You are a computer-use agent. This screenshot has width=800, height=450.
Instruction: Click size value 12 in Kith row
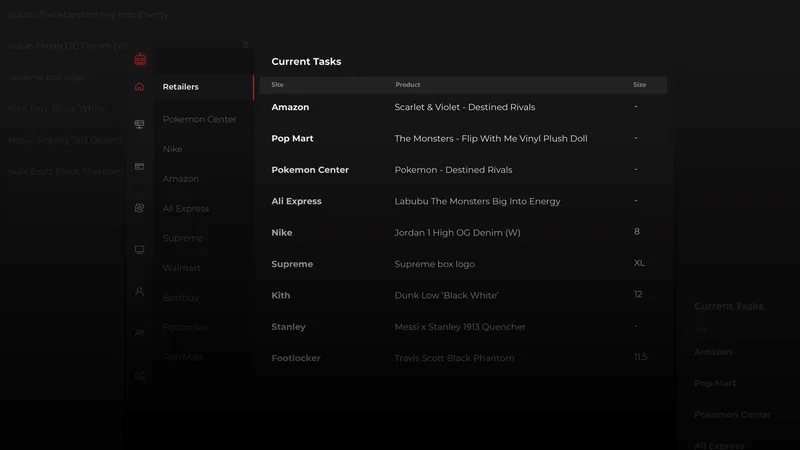coord(638,294)
